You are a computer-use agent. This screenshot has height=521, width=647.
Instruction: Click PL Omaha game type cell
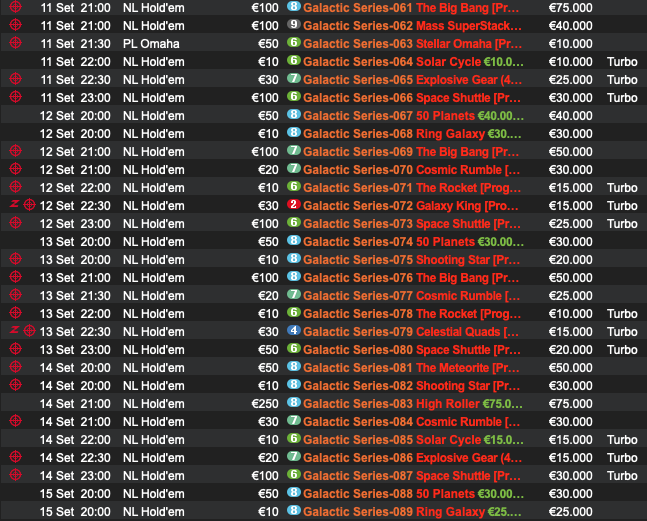click(x=151, y=44)
